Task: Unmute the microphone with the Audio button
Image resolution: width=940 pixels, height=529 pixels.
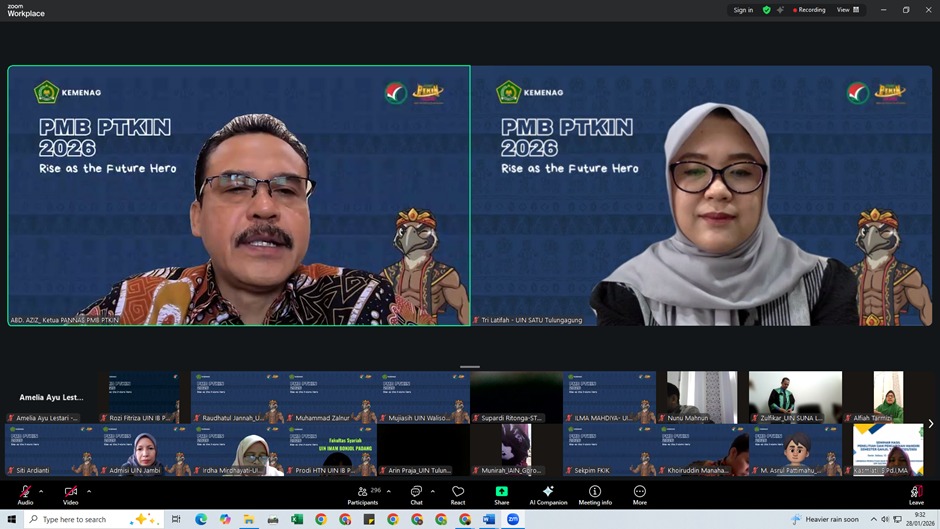Action: (x=25, y=493)
